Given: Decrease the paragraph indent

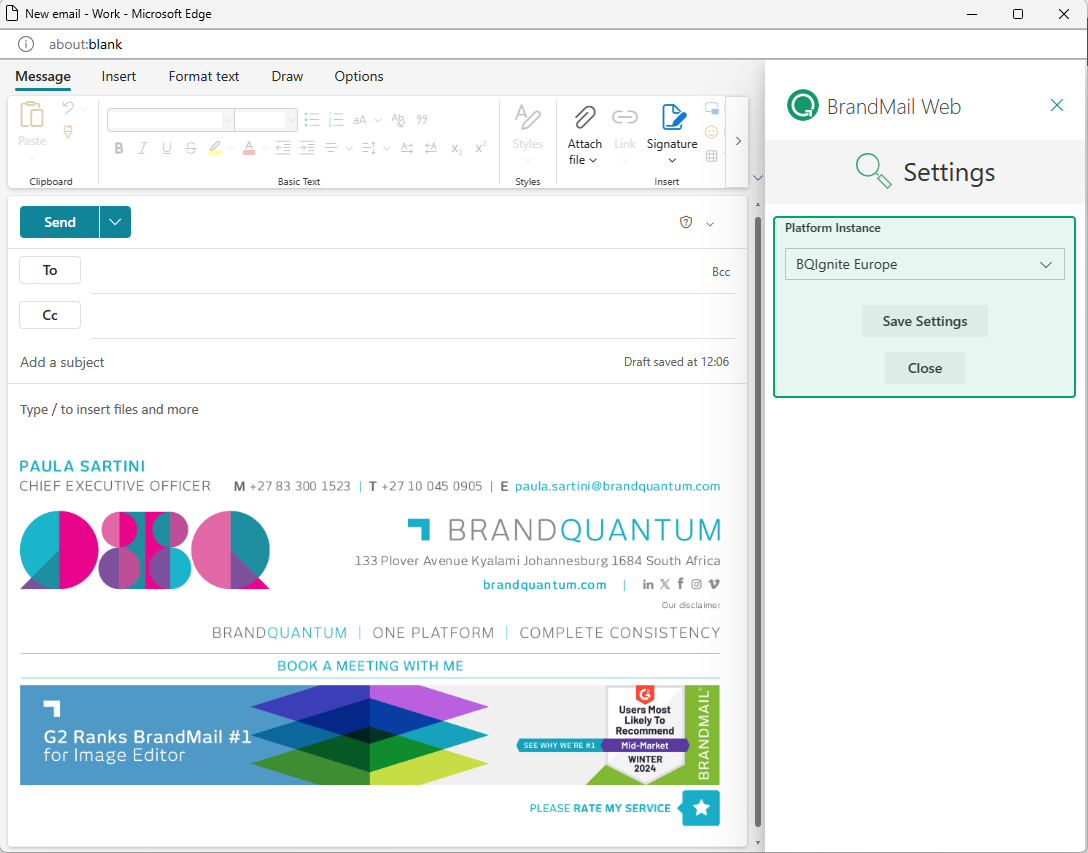Looking at the screenshot, I should pyautogui.click(x=283, y=147).
